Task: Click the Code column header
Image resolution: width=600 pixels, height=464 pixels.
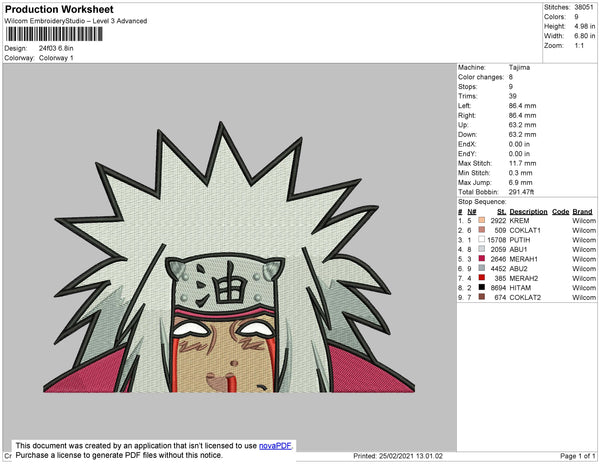Action: tap(561, 212)
